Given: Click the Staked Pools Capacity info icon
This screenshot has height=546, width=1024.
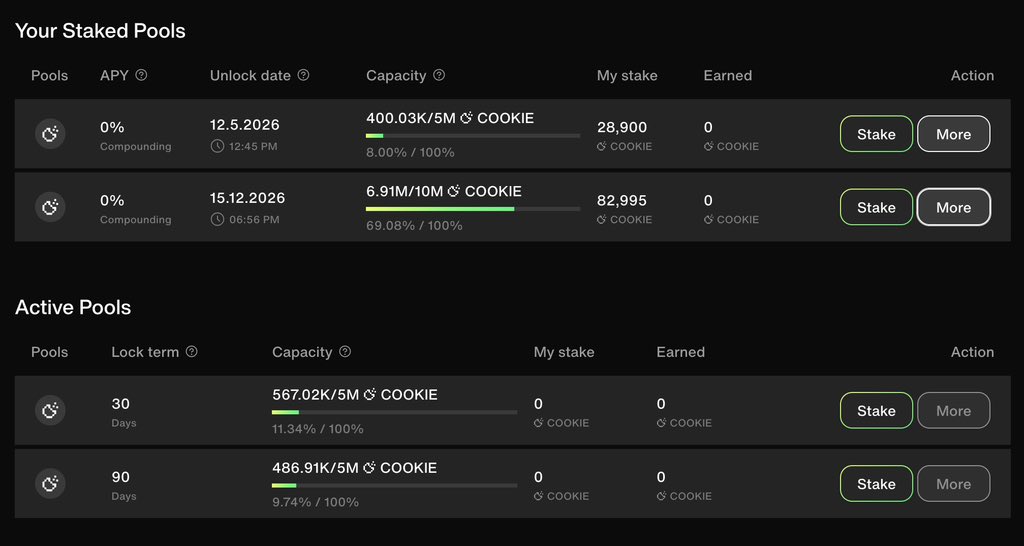Looking at the screenshot, I should tap(439, 75).
